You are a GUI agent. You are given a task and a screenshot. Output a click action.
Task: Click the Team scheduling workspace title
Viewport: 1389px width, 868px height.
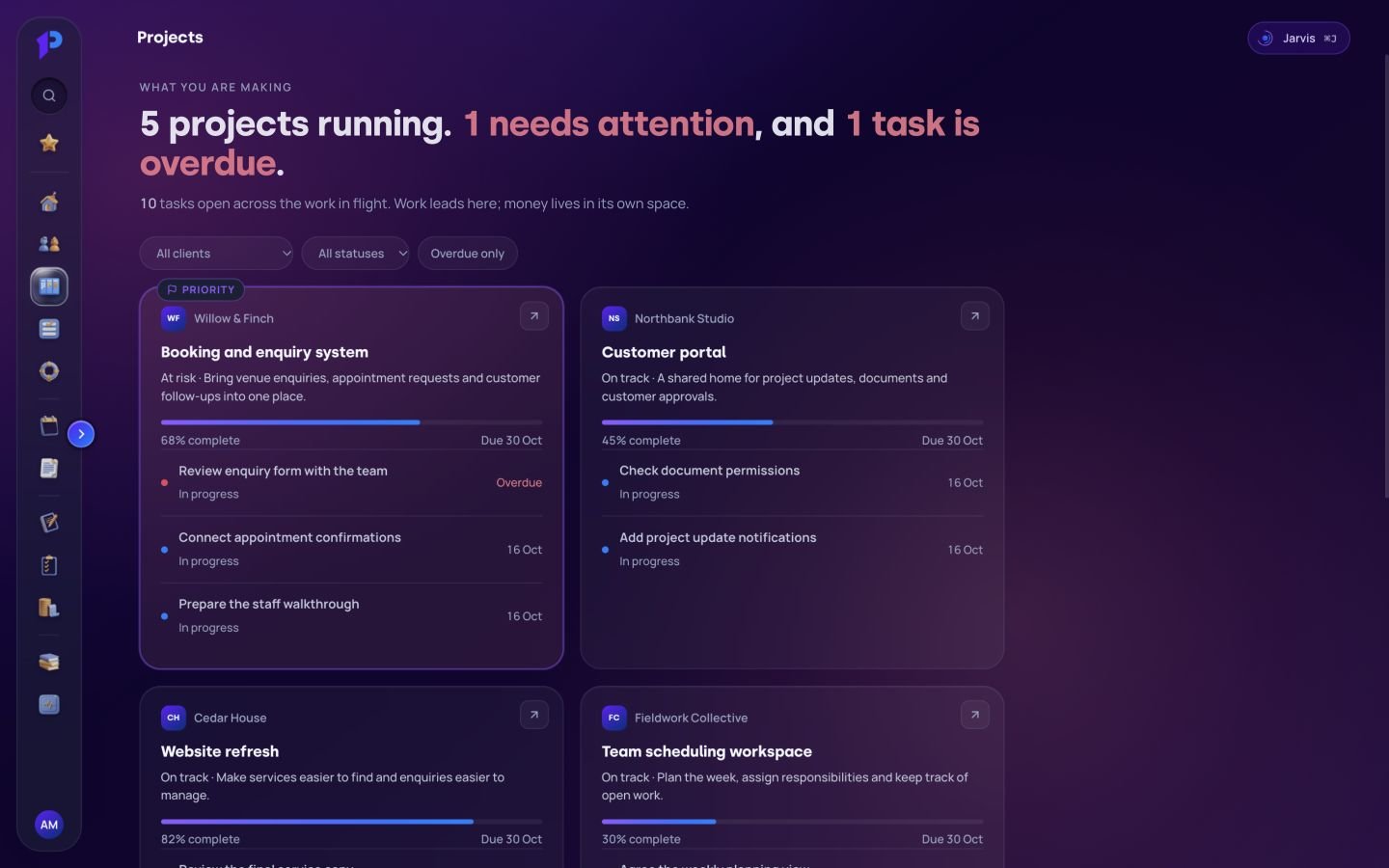click(x=707, y=751)
